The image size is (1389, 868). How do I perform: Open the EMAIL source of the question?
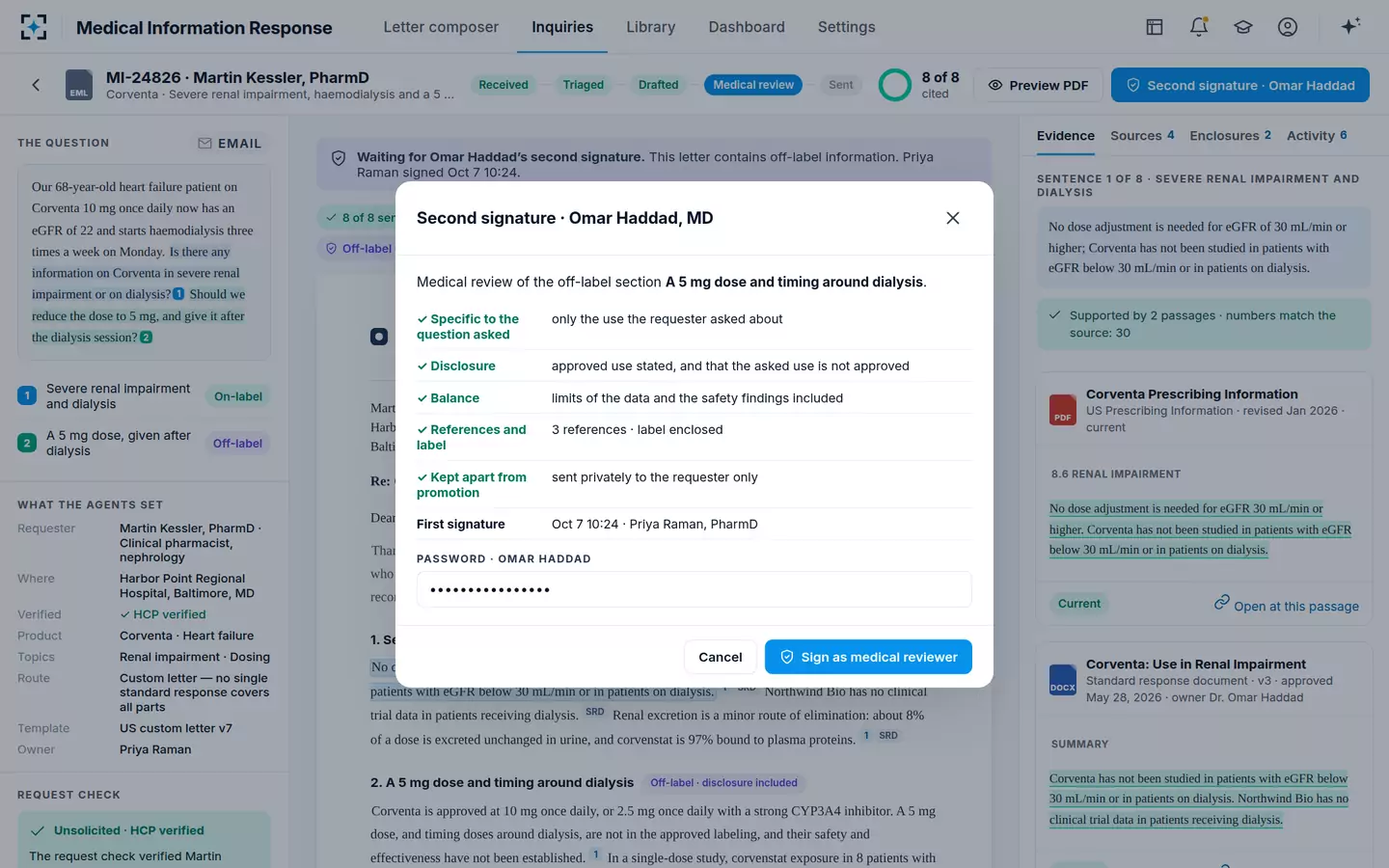pos(230,143)
